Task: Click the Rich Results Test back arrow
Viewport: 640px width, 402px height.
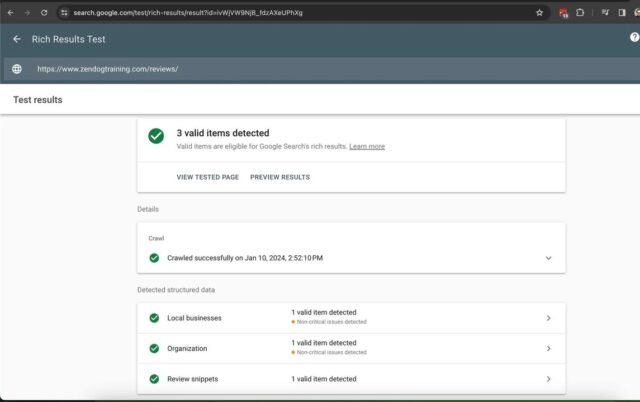Action: point(17,39)
